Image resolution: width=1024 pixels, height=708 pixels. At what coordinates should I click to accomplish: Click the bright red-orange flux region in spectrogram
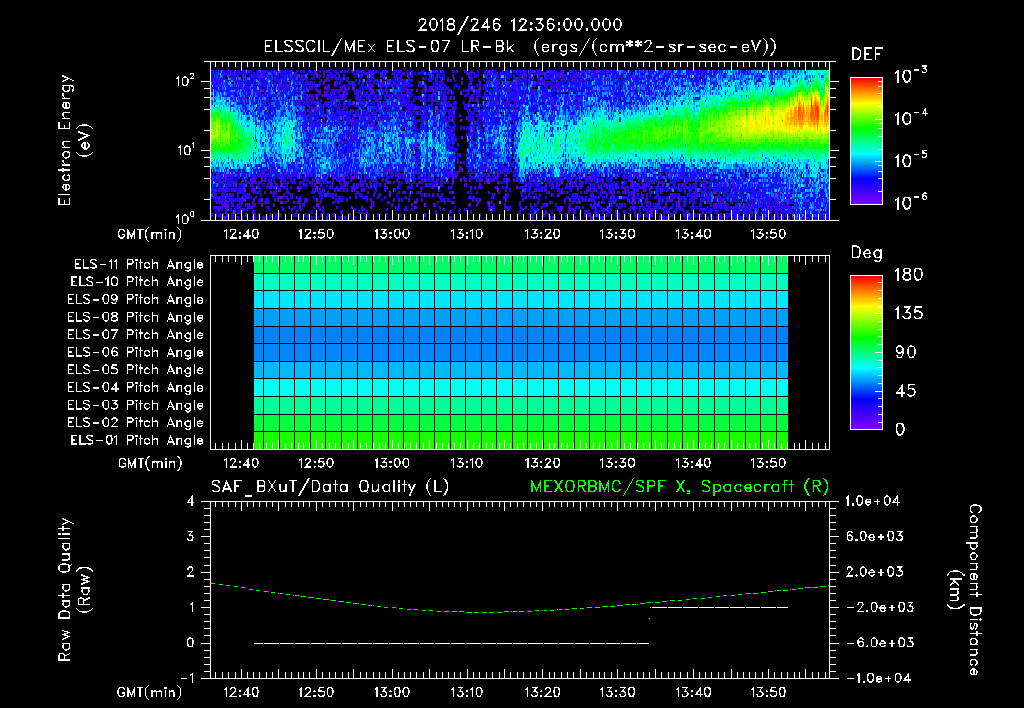807,111
